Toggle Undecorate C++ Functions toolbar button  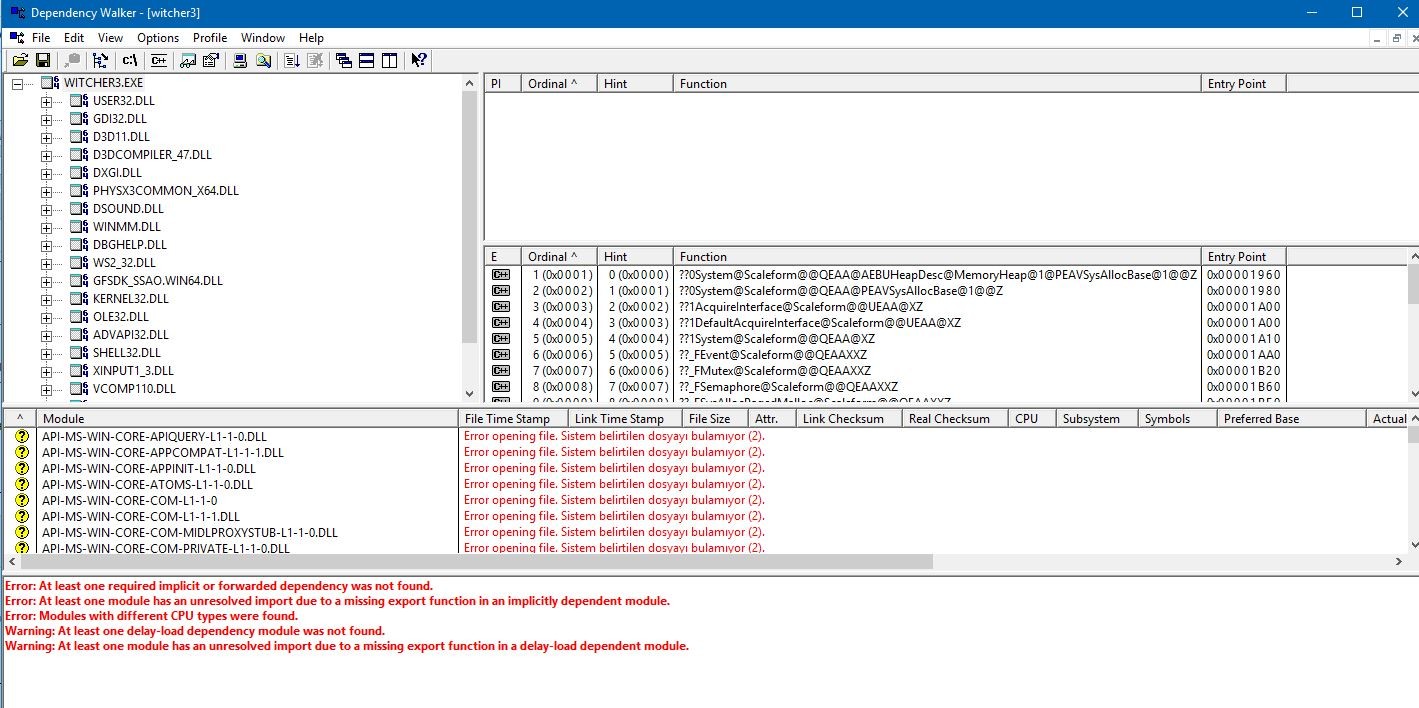coord(158,61)
